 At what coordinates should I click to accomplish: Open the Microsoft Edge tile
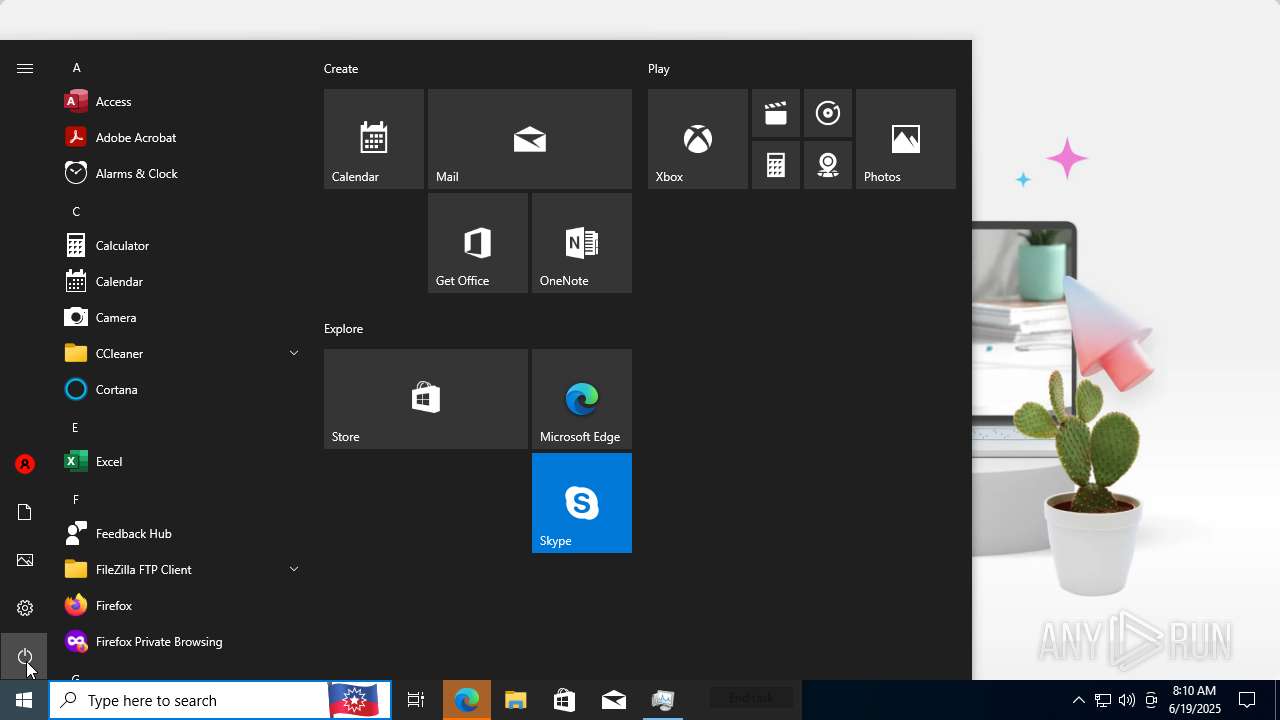tap(582, 399)
